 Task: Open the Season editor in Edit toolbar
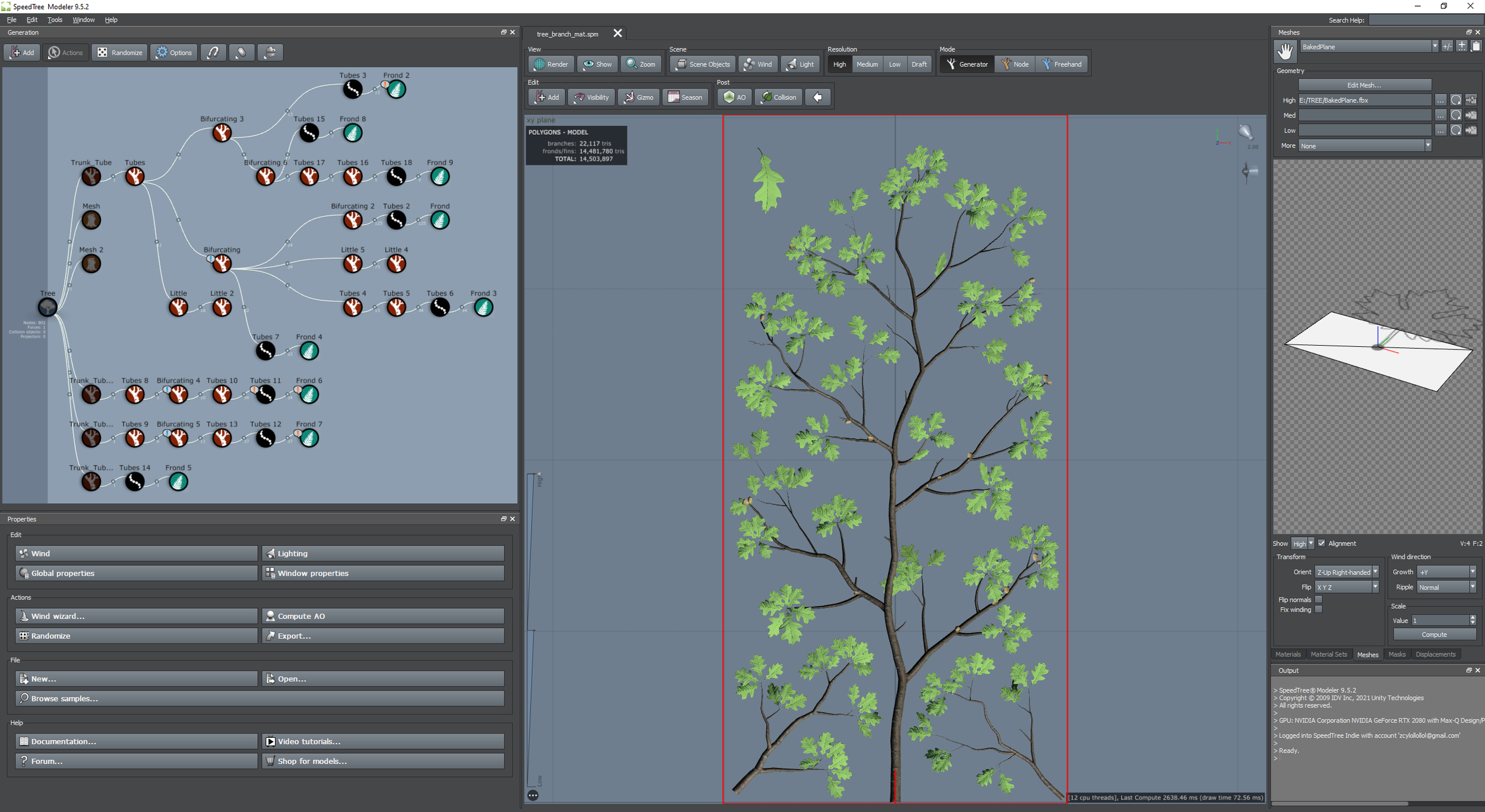(x=685, y=97)
